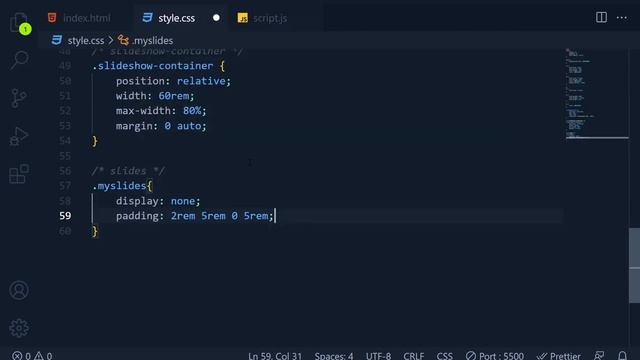640x360 pixels.
Task: Switch to the index.html tab
Action: [x=86, y=18]
